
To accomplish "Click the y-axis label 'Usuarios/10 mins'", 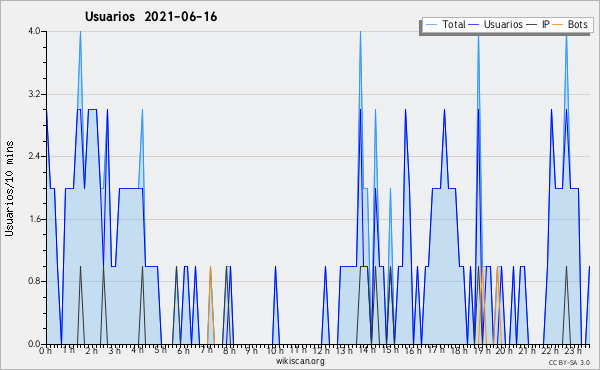I will point(9,188).
